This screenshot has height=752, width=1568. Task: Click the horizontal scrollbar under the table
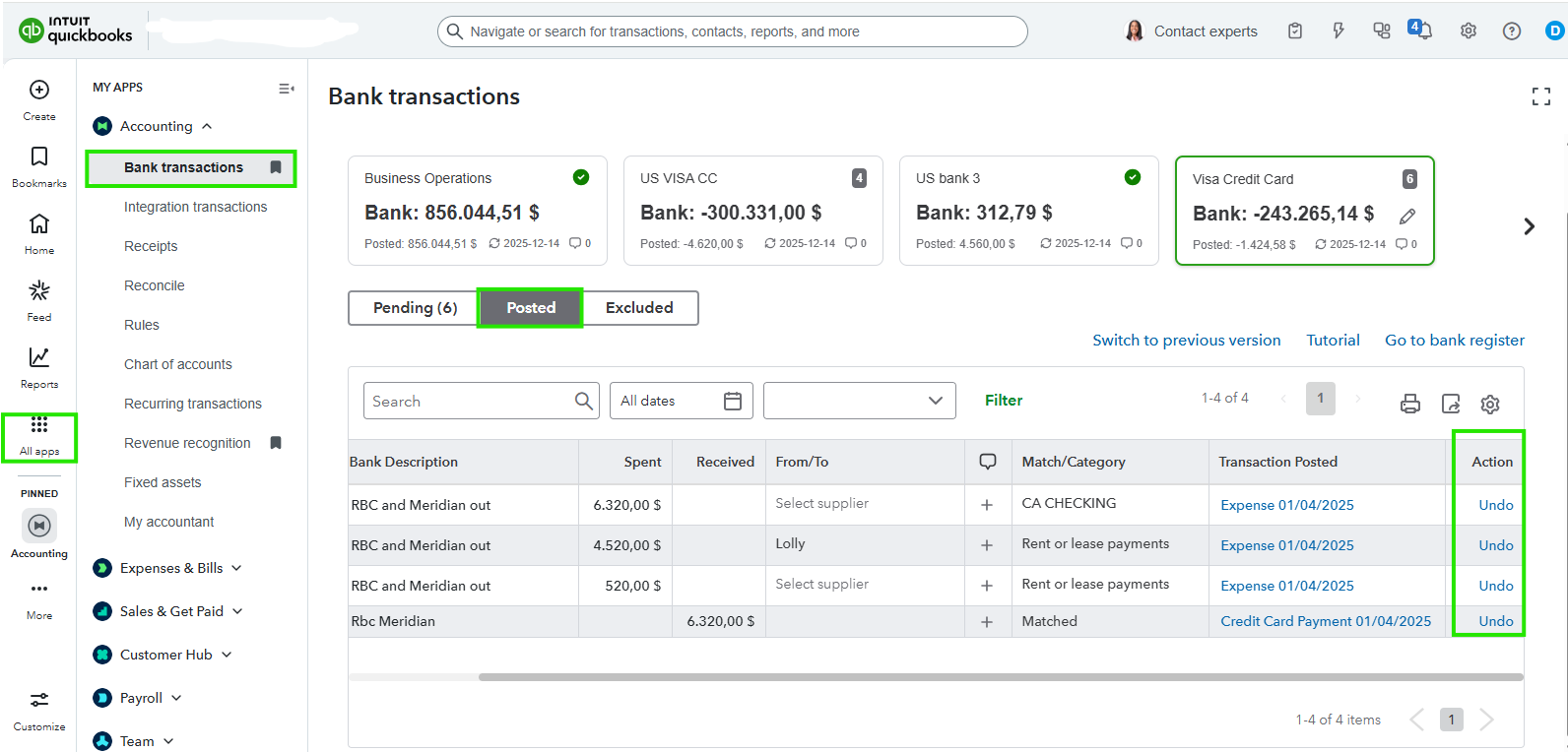(x=1000, y=677)
